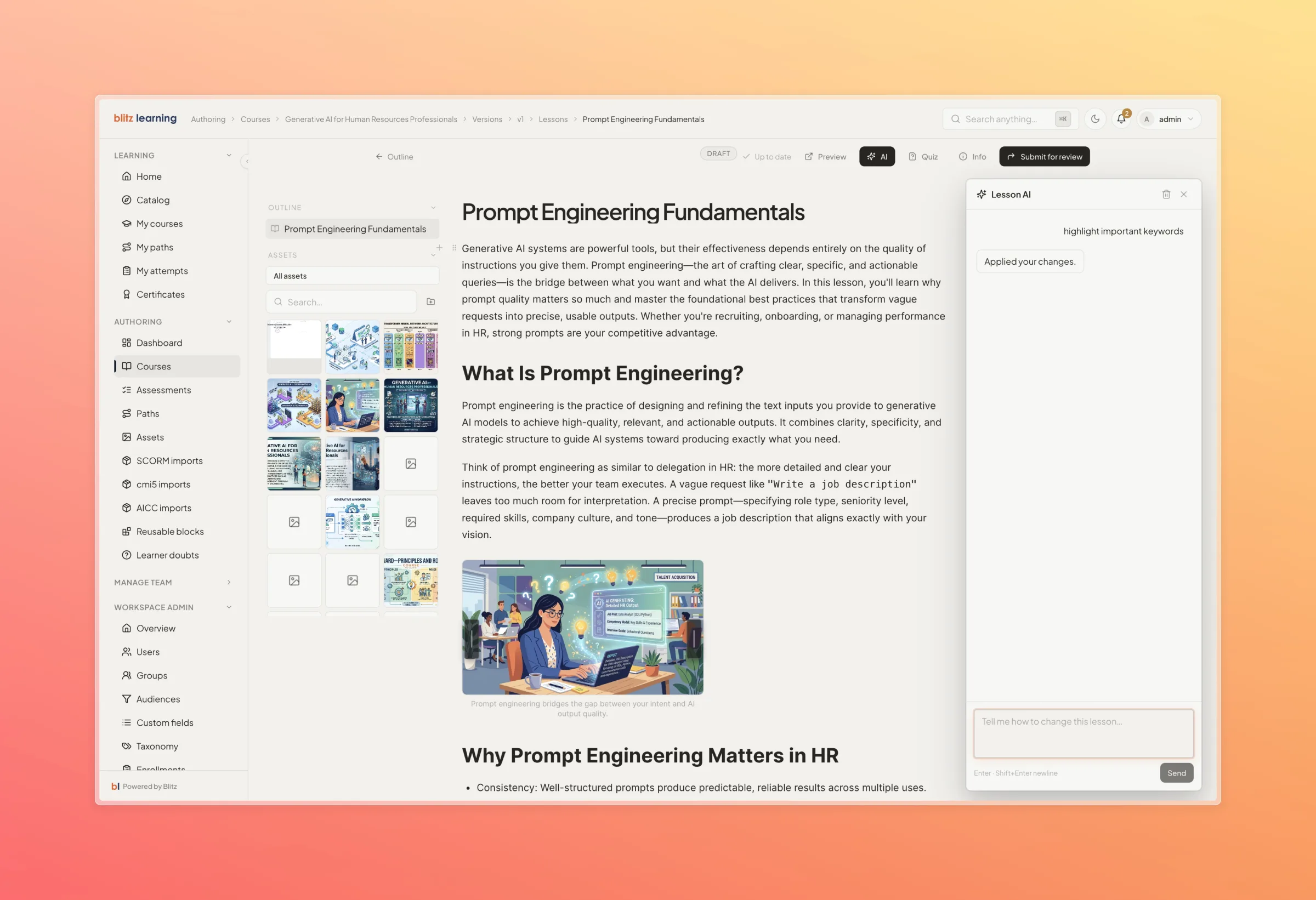The image size is (1316, 900).
Task: Click the blitz learning logo
Action: pos(145,118)
